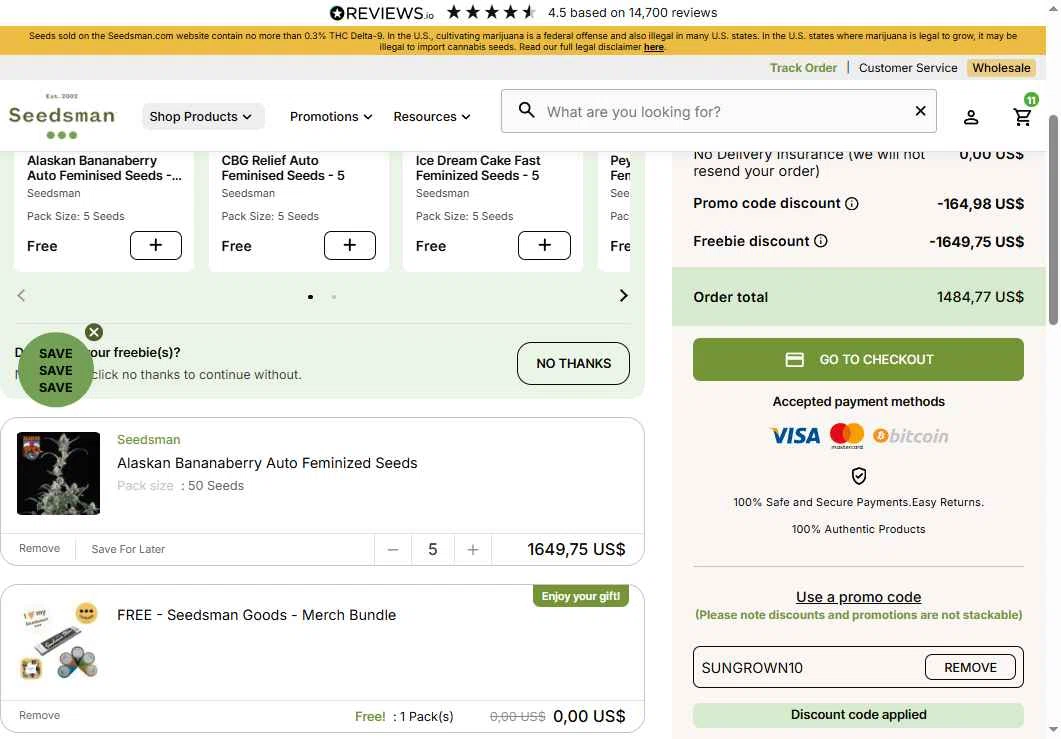This screenshot has height=739, width=1061.
Task: Click the page vertical scrollbar
Action: tap(1053, 220)
